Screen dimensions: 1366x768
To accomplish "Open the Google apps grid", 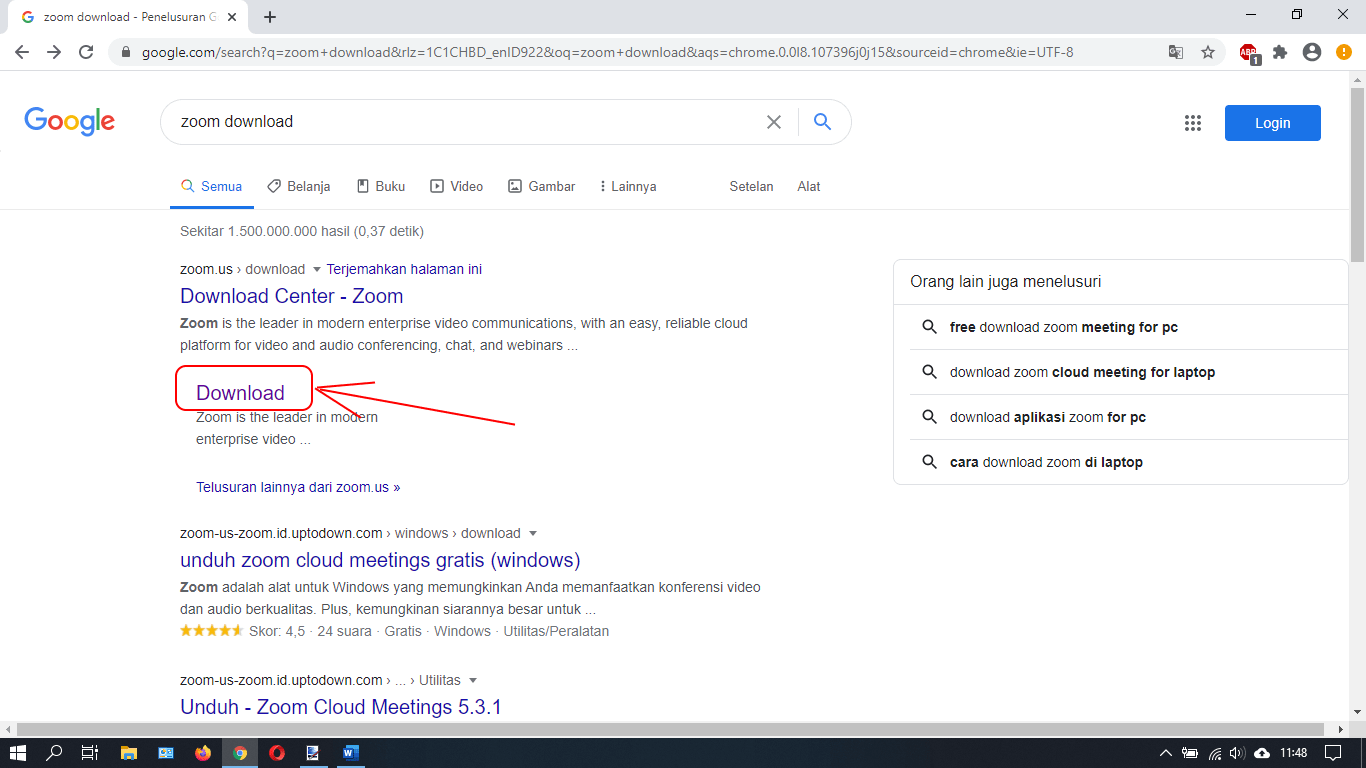I will [x=1193, y=123].
